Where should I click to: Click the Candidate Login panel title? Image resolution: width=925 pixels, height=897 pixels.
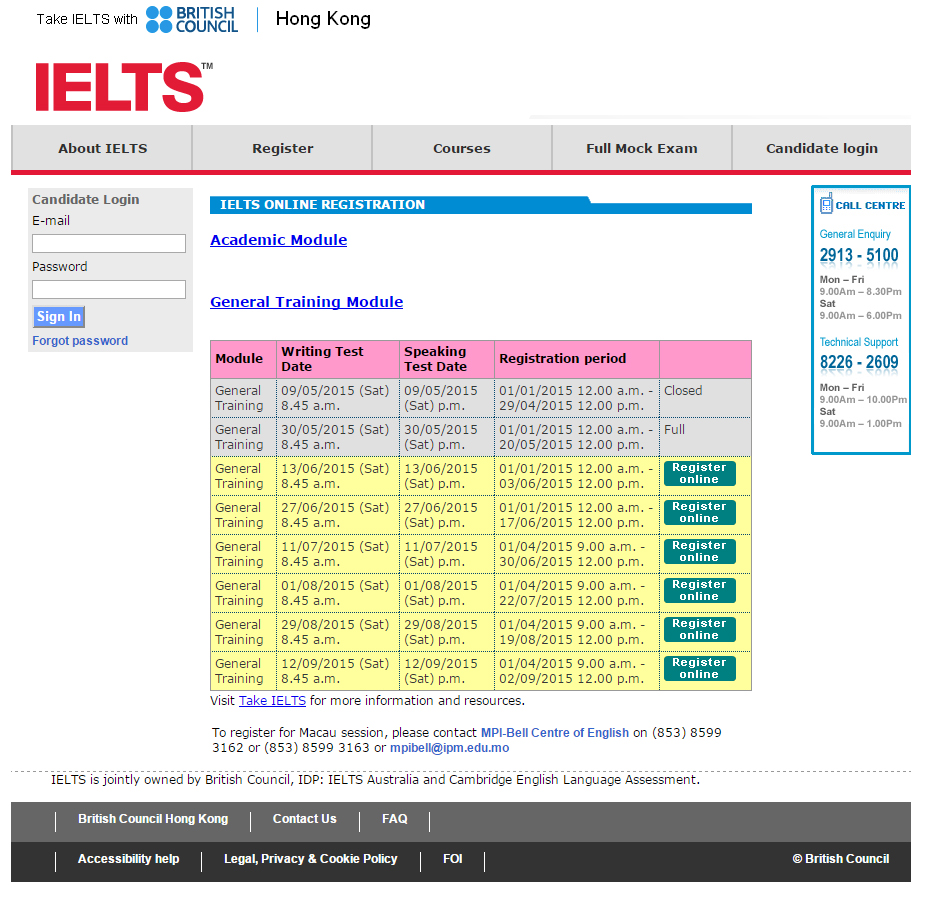[86, 199]
